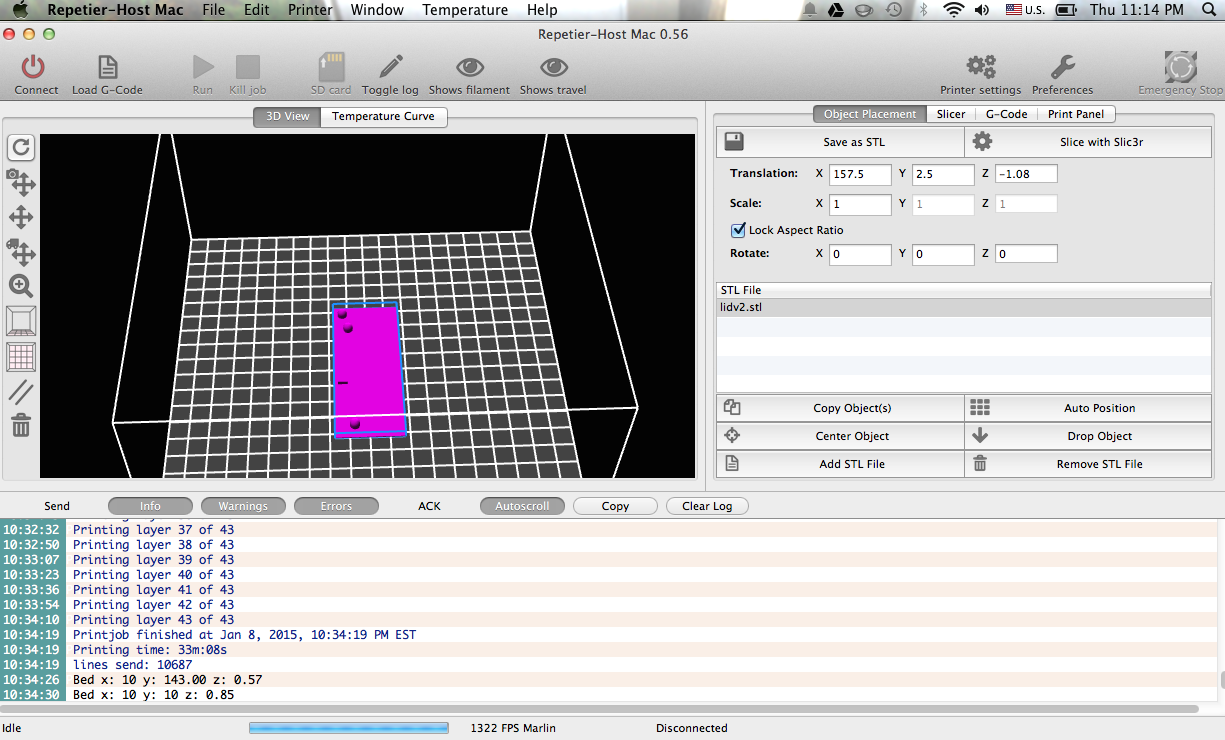
Task: Select the Object Placement tab
Action: click(x=869, y=114)
